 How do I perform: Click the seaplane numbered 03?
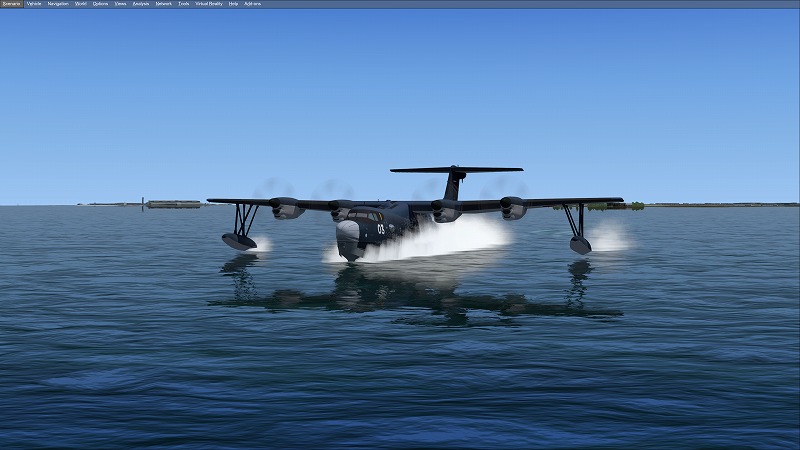coord(414,213)
